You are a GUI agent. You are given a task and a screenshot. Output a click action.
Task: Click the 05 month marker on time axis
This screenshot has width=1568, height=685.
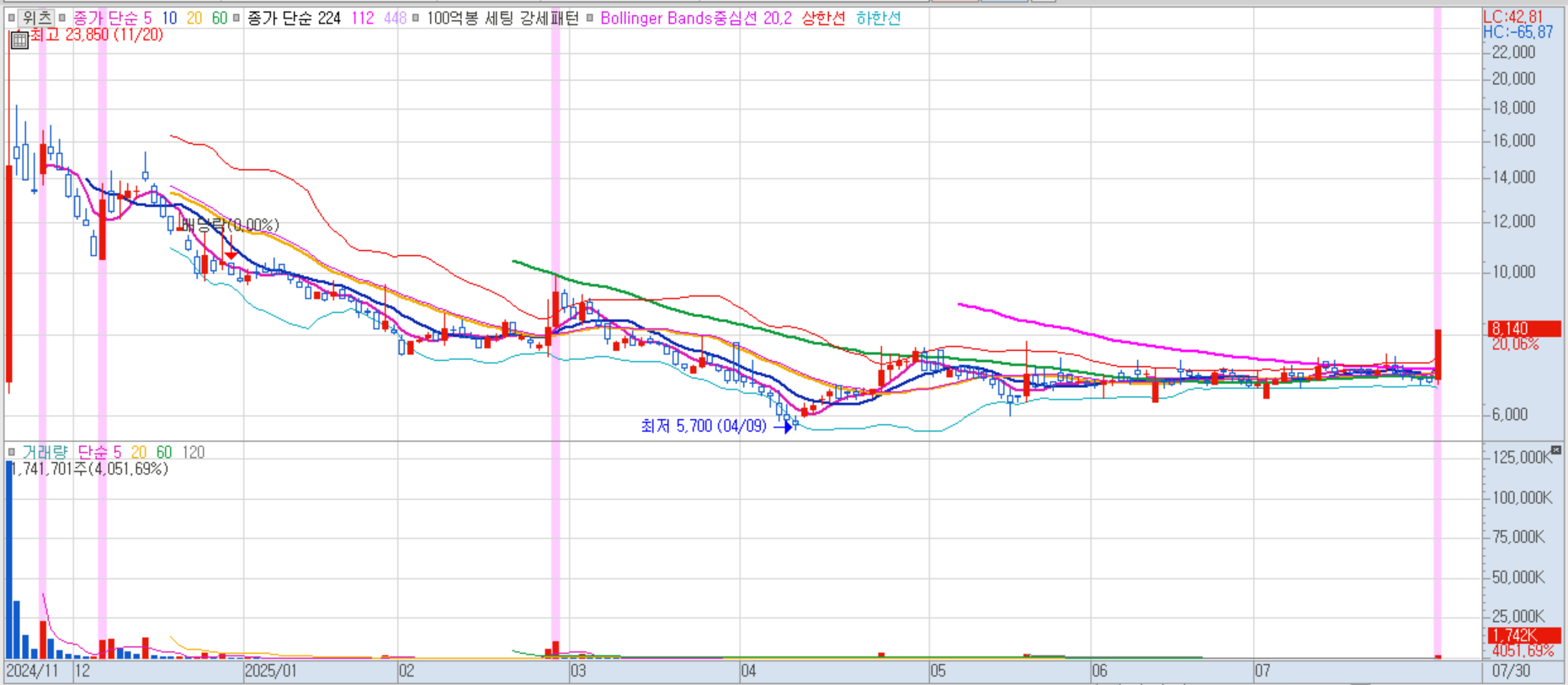938,671
